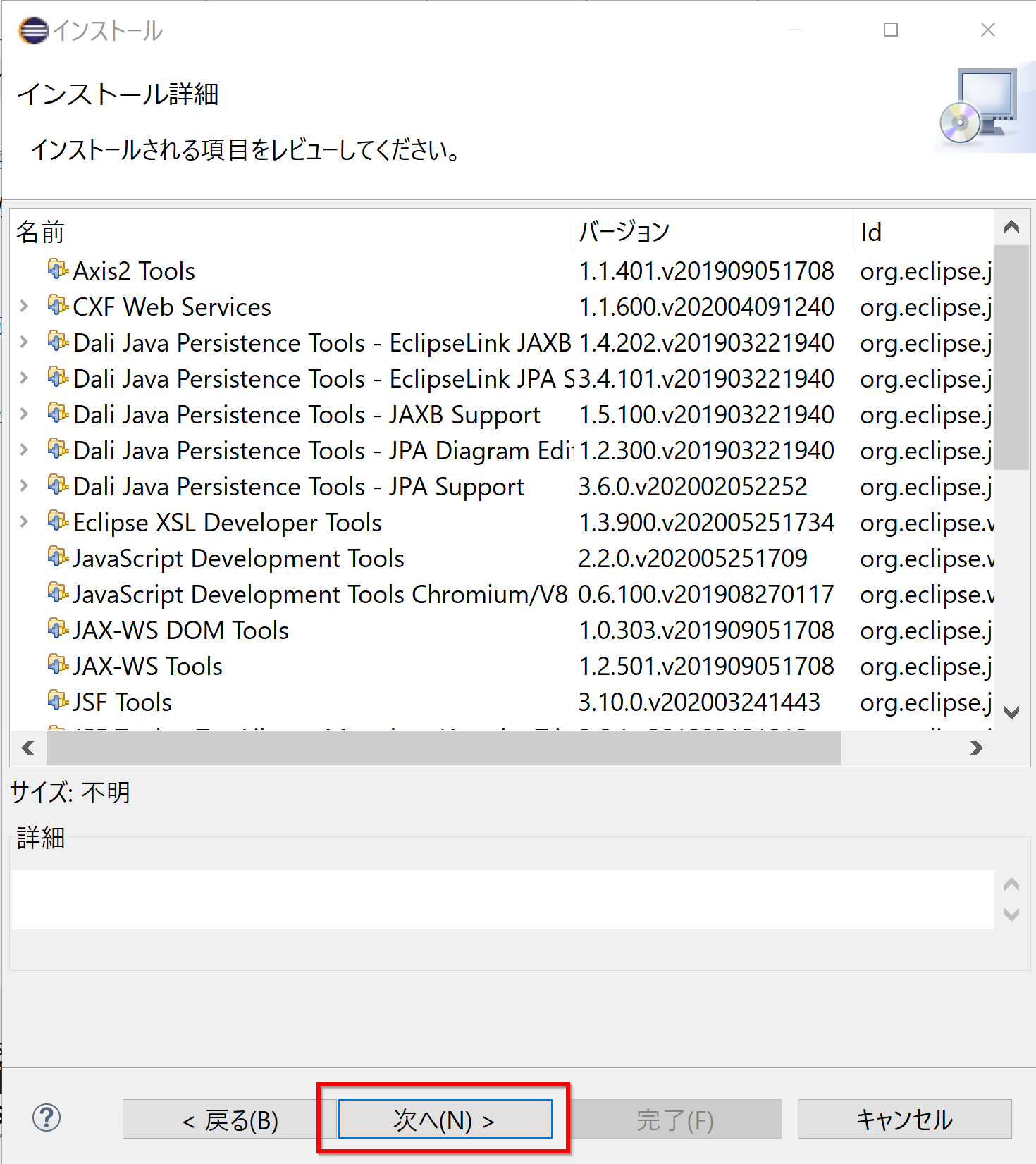
Task: Go back with the 戻る(B) button
Action: 230,1119
